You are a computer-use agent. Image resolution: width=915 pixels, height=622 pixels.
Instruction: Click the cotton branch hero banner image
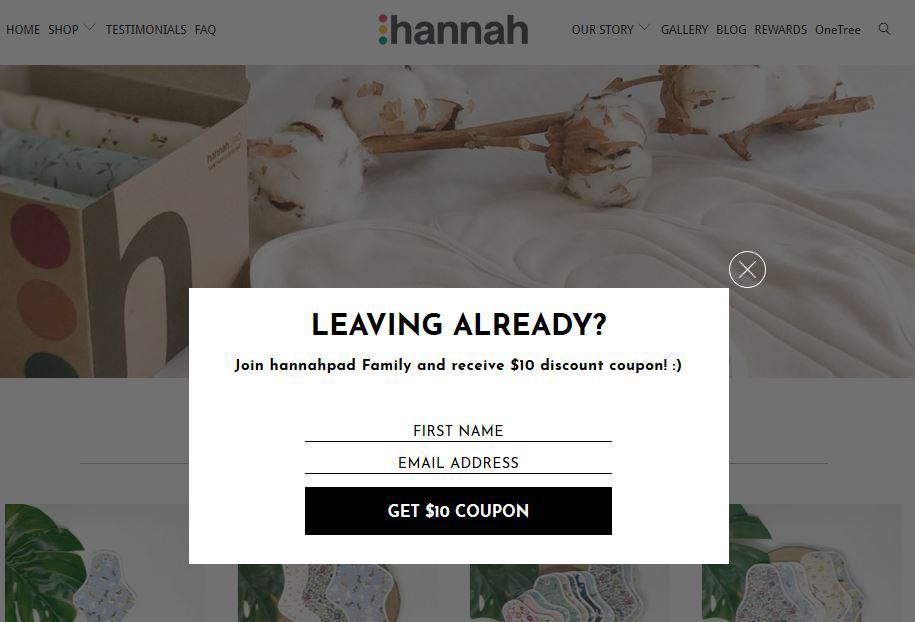[458, 176]
